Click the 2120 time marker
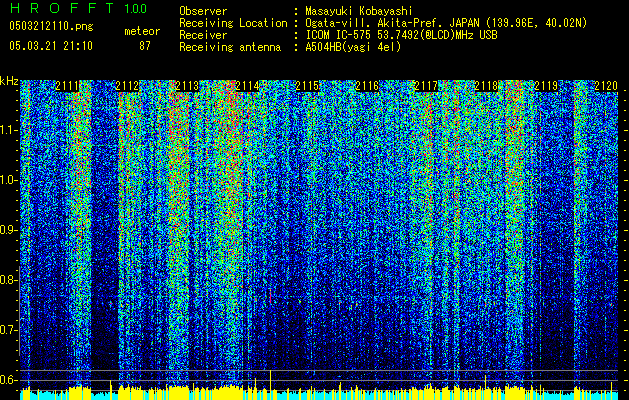Viewport: 629px width, 400px height. coord(606,86)
